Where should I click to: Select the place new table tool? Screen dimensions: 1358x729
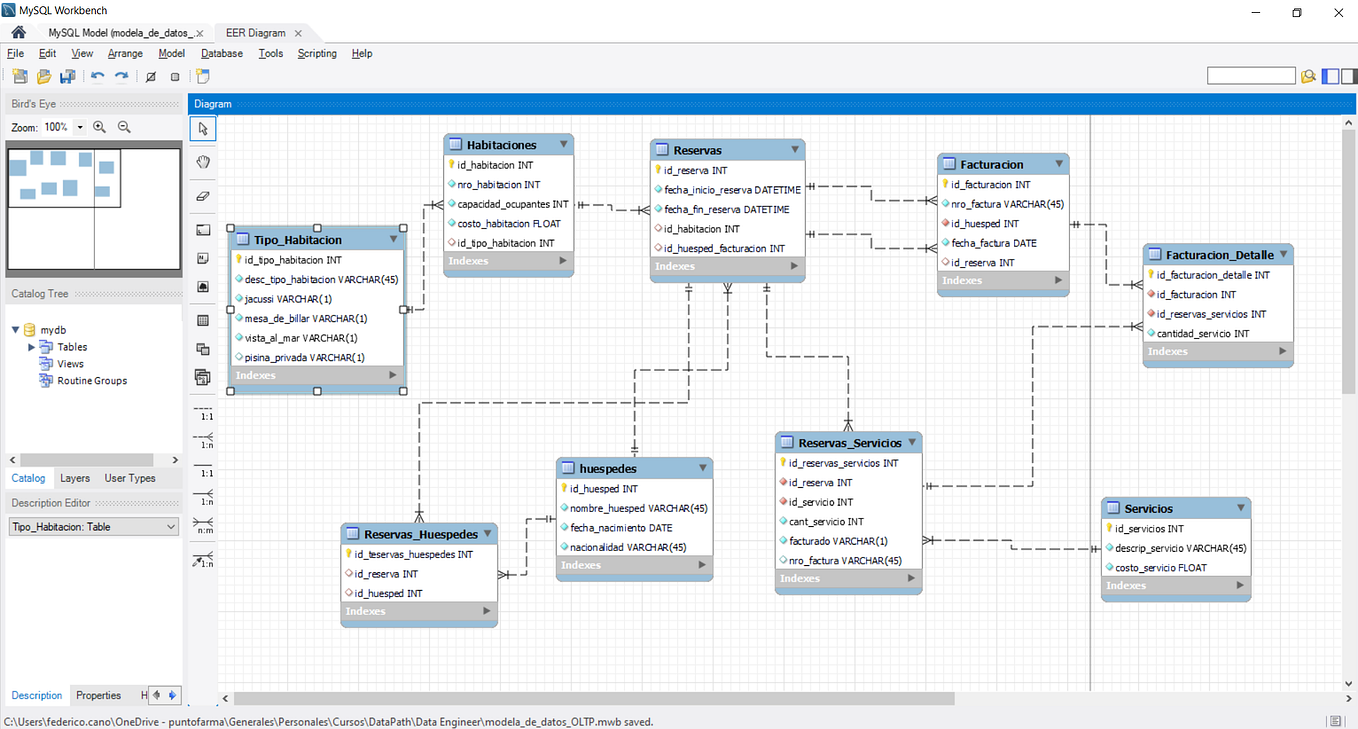click(x=203, y=320)
